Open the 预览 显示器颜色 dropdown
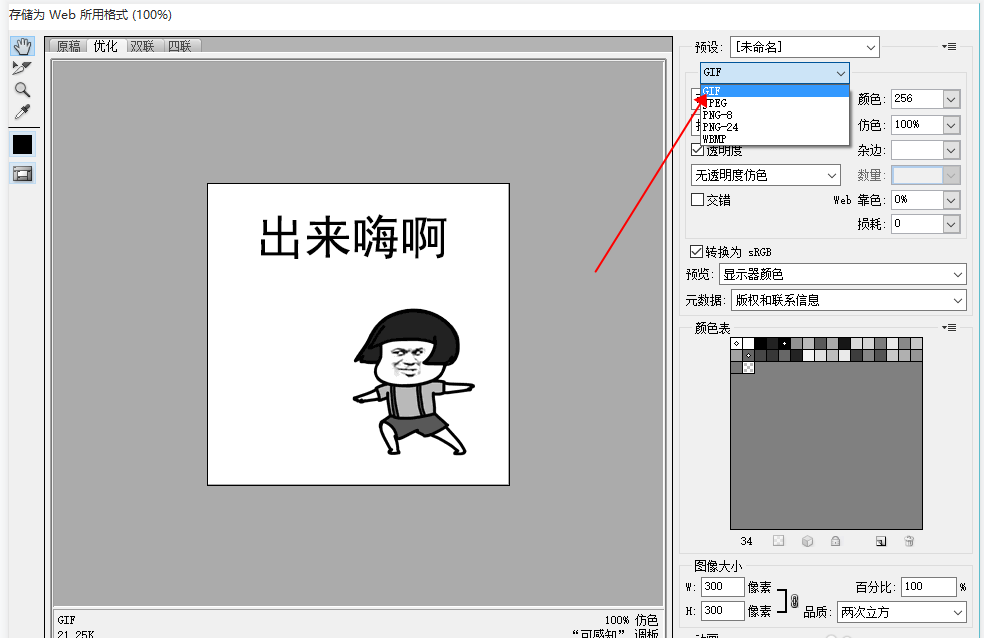984x638 pixels. (843, 274)
